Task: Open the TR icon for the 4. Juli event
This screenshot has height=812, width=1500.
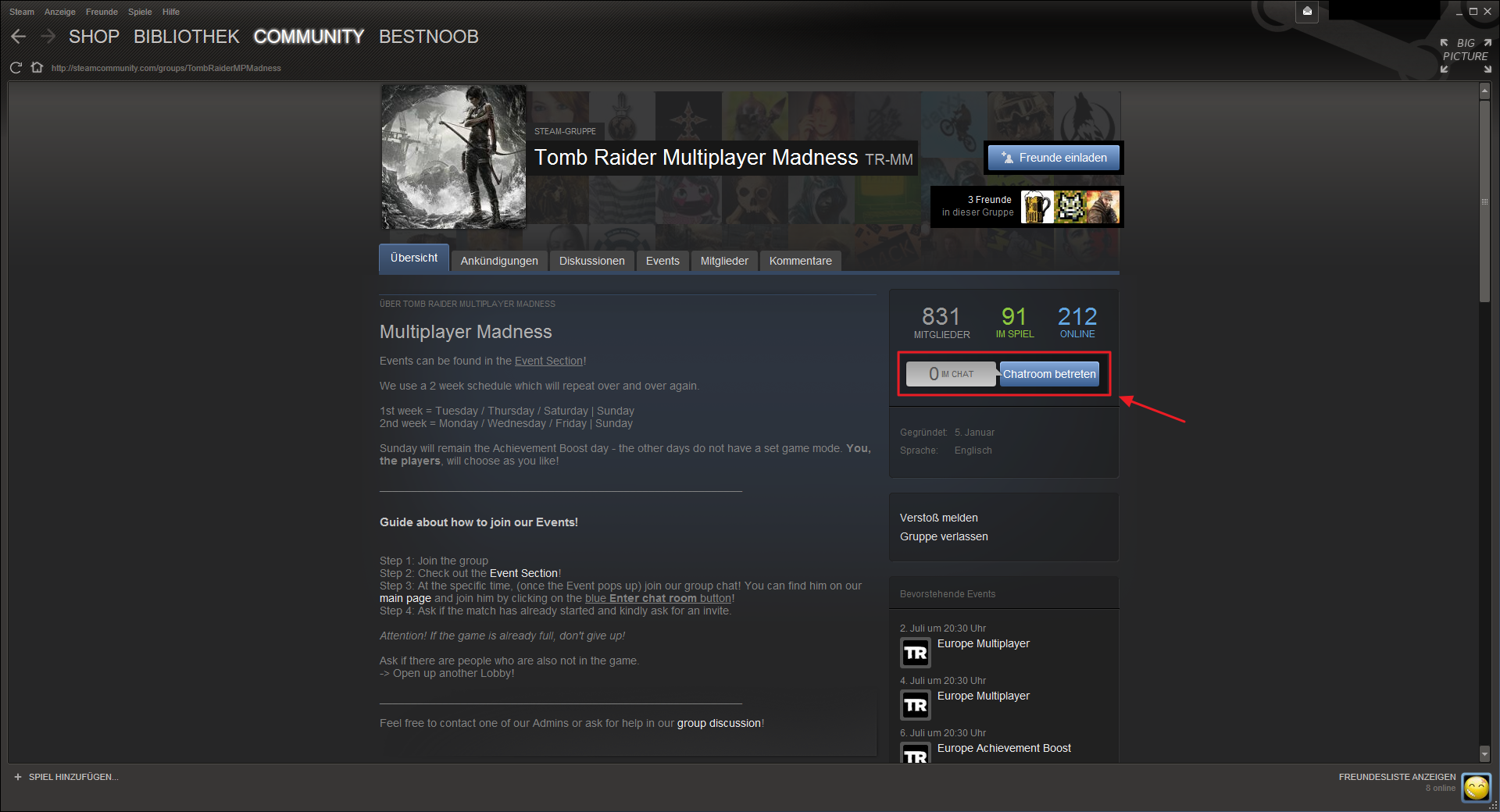Action: (x=916, y=705)
